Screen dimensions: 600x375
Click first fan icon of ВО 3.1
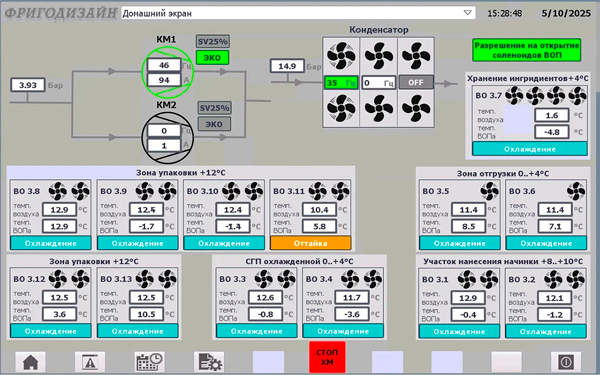point(467,279)
